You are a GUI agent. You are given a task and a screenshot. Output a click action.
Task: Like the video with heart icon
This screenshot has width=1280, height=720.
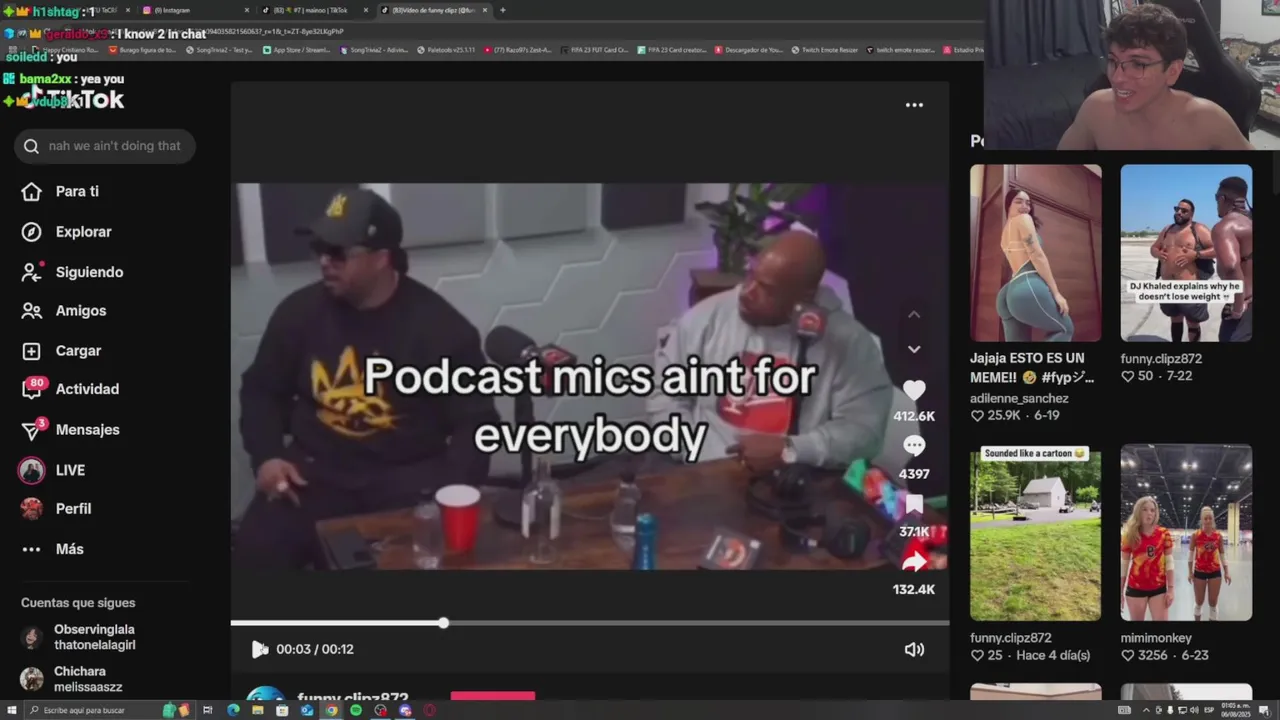coord(914,391)
